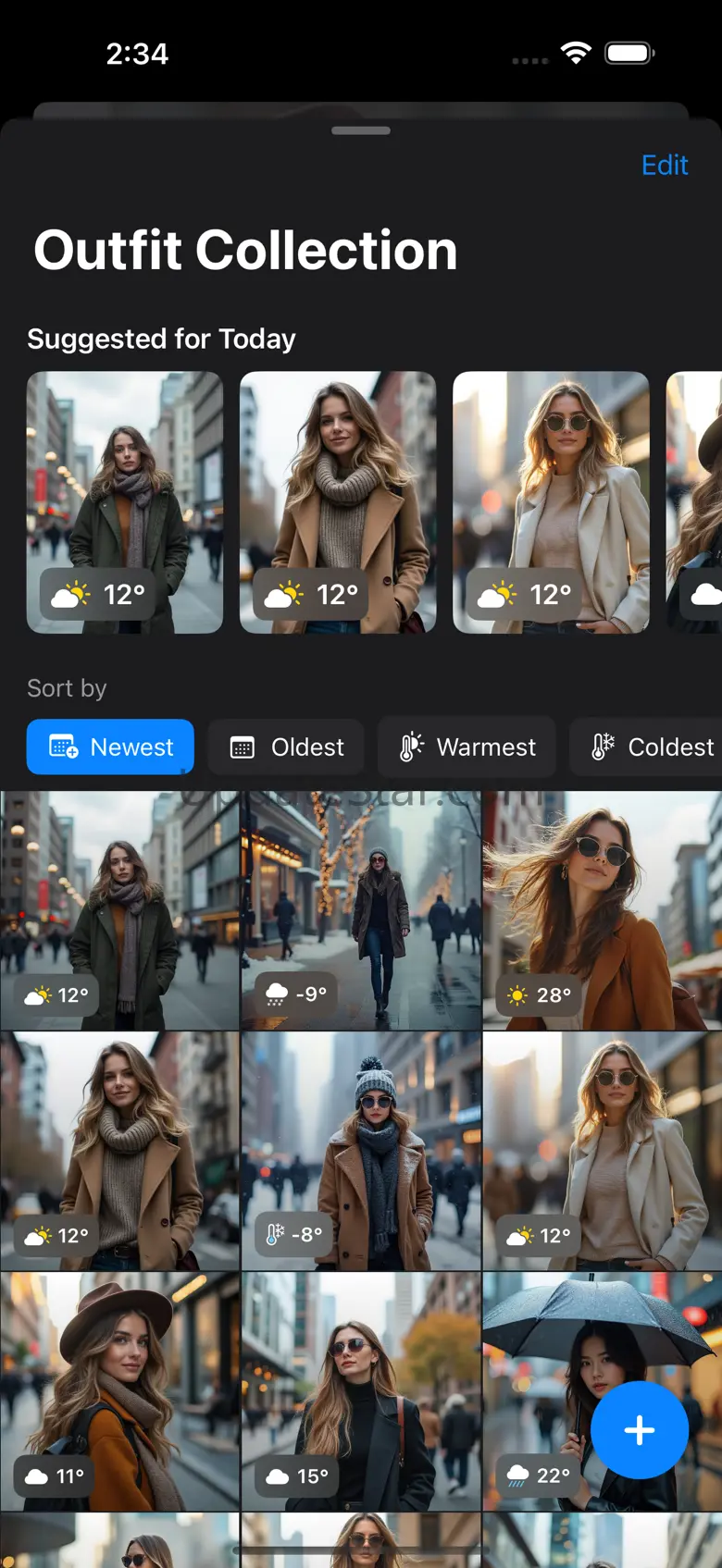Click the calendar icon on Newest
Viewport: 722px width, 1568px height.
coord(63,747)
